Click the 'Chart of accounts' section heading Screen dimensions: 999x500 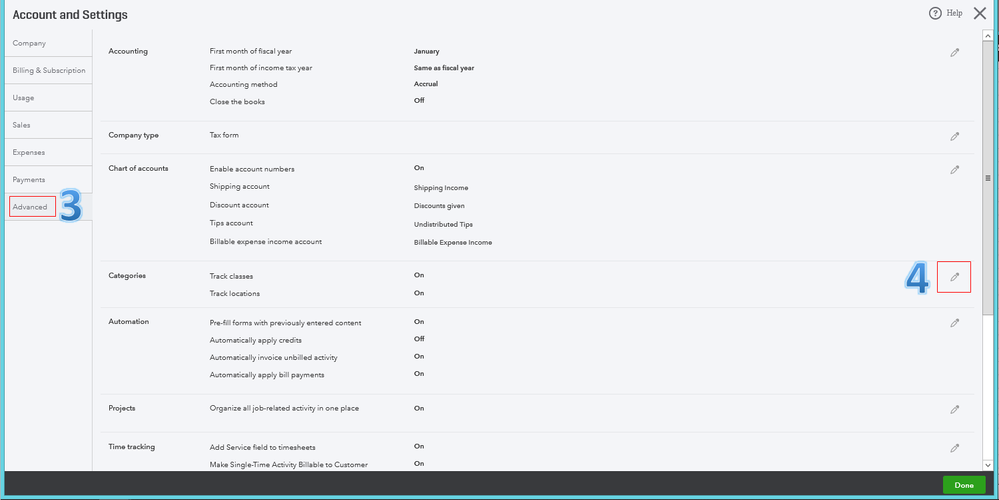pos(138,168)
